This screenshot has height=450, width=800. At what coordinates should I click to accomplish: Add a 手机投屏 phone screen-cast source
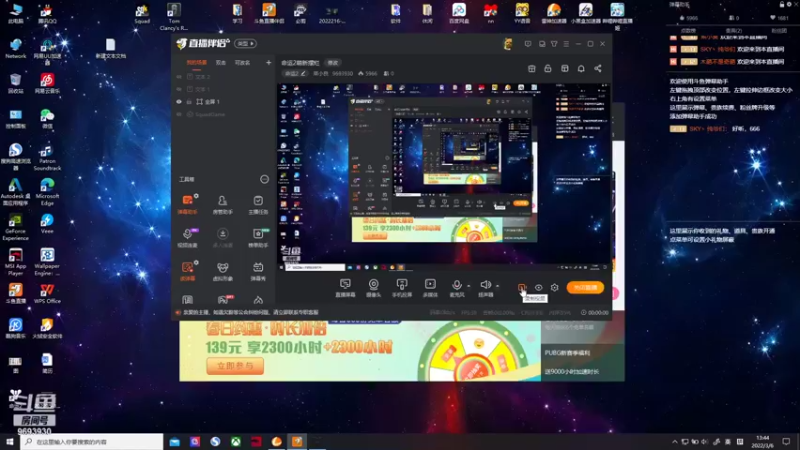402,288
